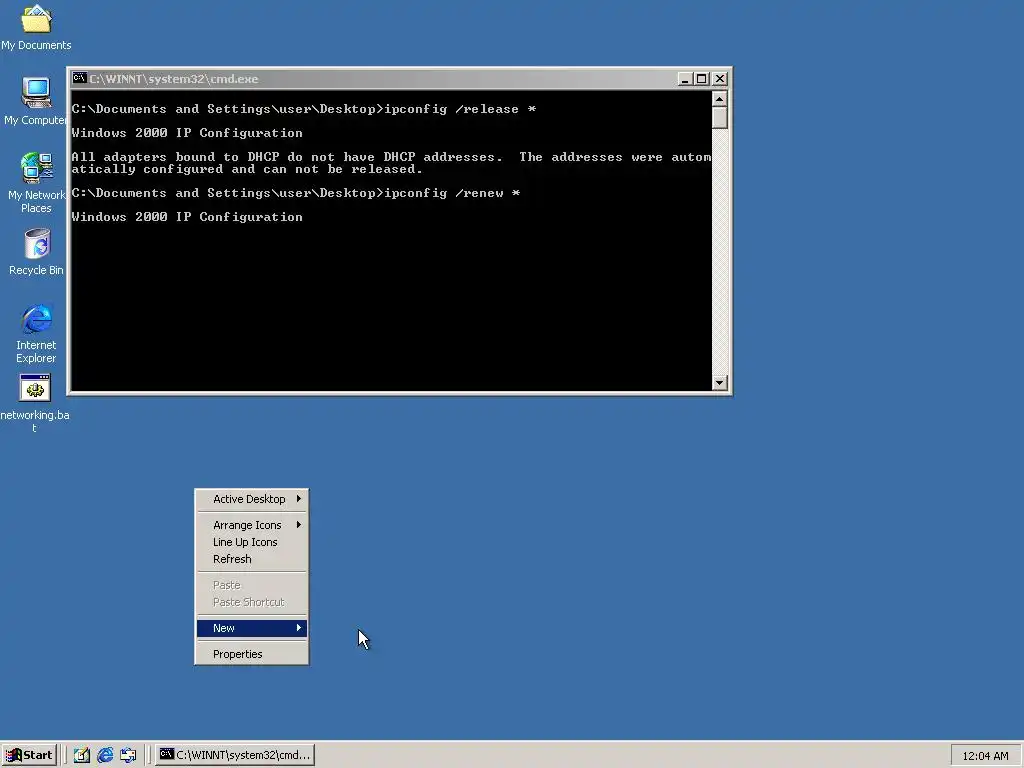1024x768 pixels.
Task: Open the New submenu
Action: [251, 628]
